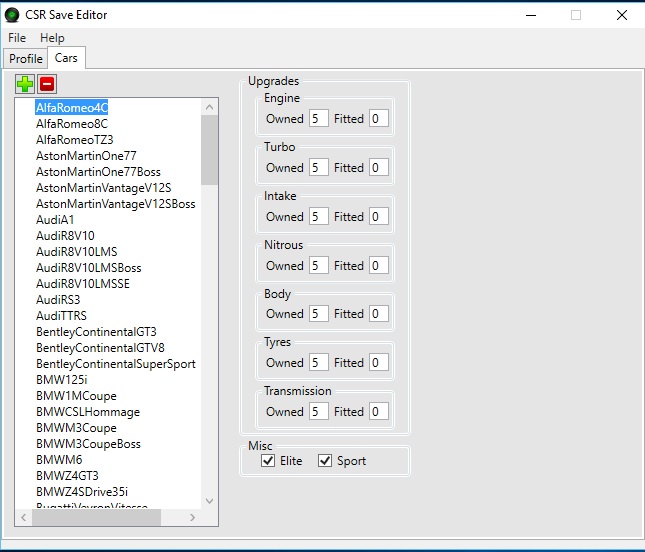The height and width of the screenshot is (552, 645).
Task: Select AudiRS3 from the list
Action: pos(58,300)
